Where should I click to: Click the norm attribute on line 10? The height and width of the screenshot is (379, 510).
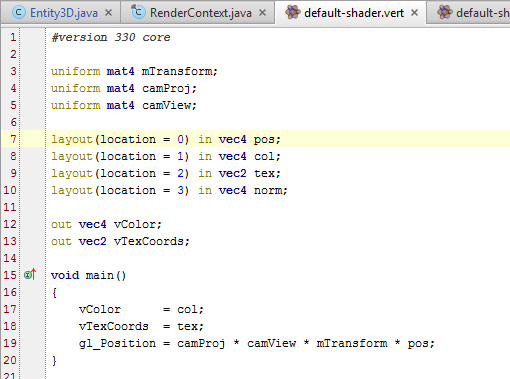pos(268,190)
